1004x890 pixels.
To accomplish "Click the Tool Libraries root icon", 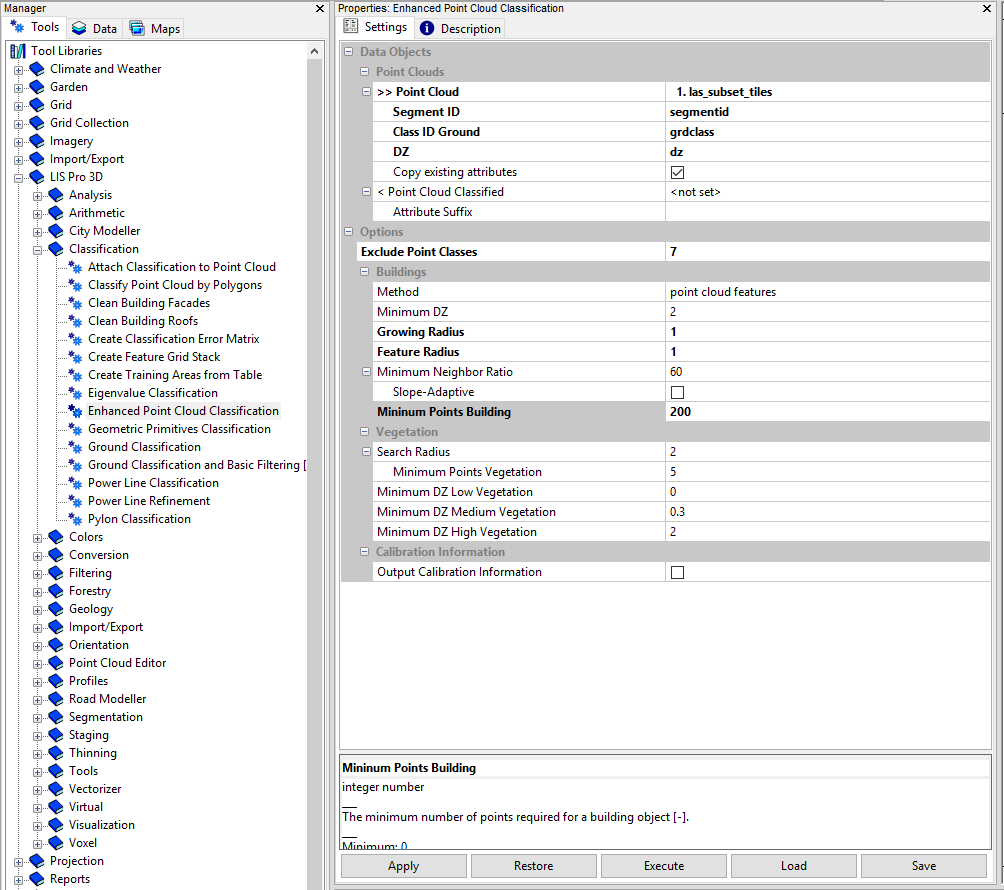I will tap(18, 51).
